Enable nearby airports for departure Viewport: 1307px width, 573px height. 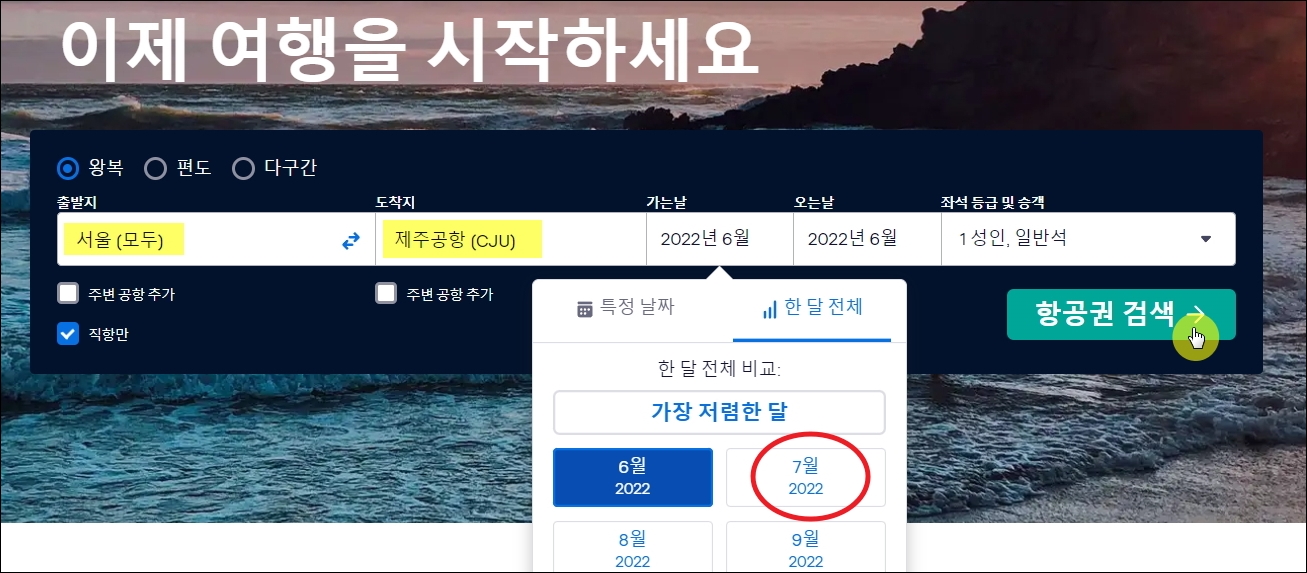[68, 293]
